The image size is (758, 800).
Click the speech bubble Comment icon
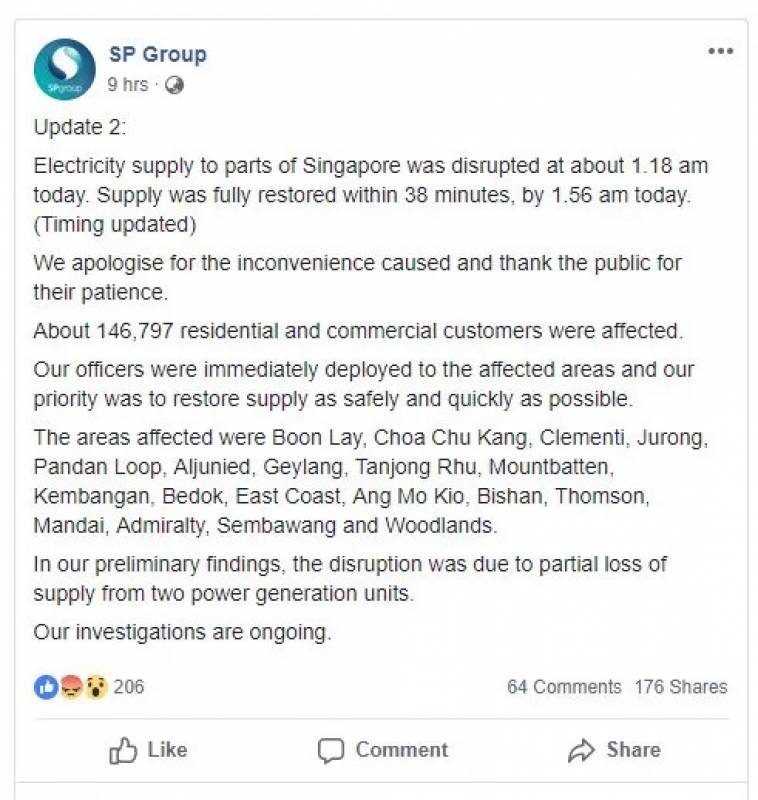(331, 750)
